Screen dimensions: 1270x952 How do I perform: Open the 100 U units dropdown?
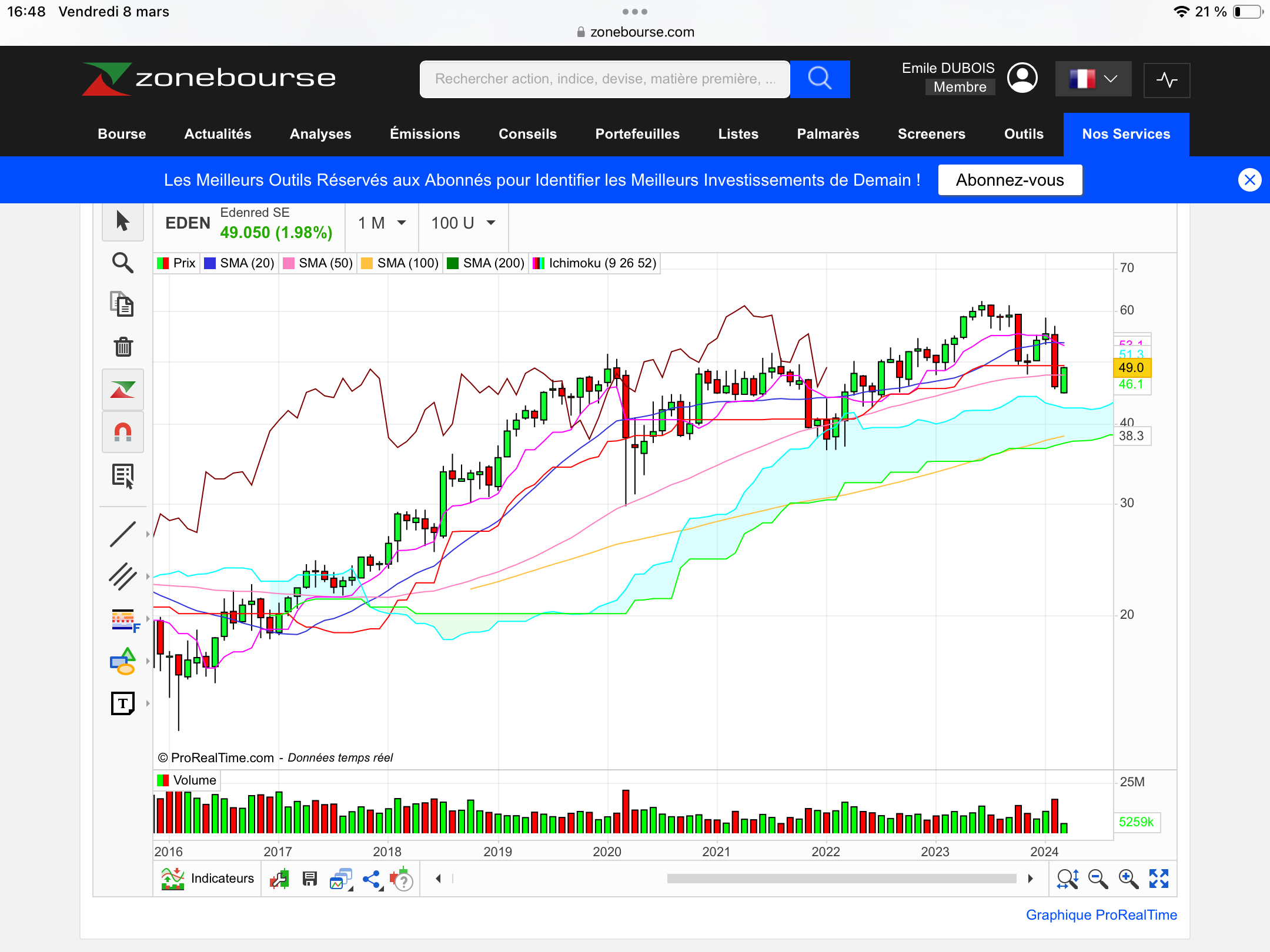tap(463, 223)
